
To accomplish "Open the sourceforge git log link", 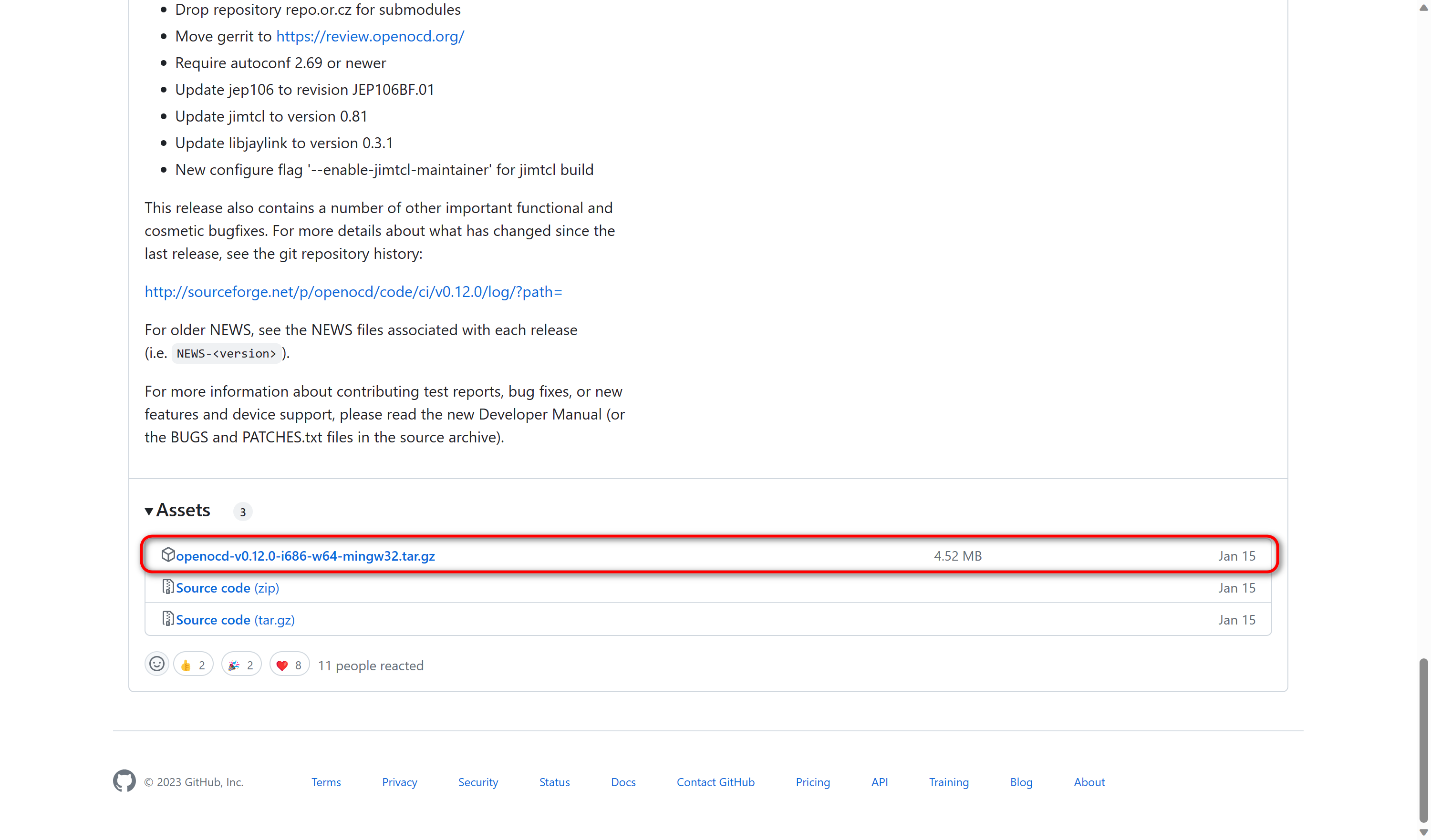I will tap(353, 292).
